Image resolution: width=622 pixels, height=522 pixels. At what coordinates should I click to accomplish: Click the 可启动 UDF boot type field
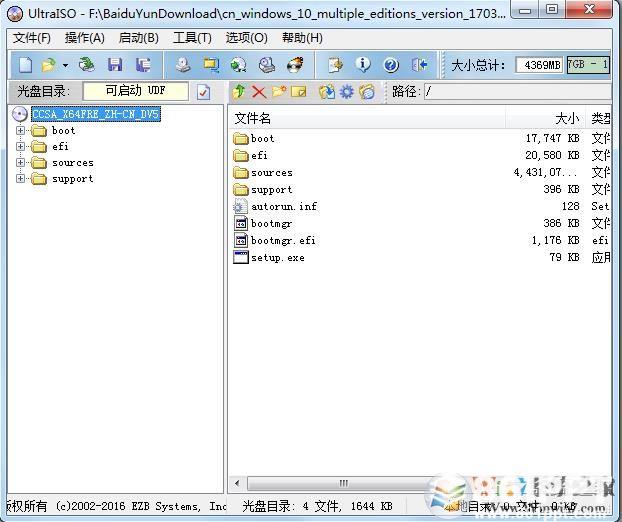click(135, 91)
